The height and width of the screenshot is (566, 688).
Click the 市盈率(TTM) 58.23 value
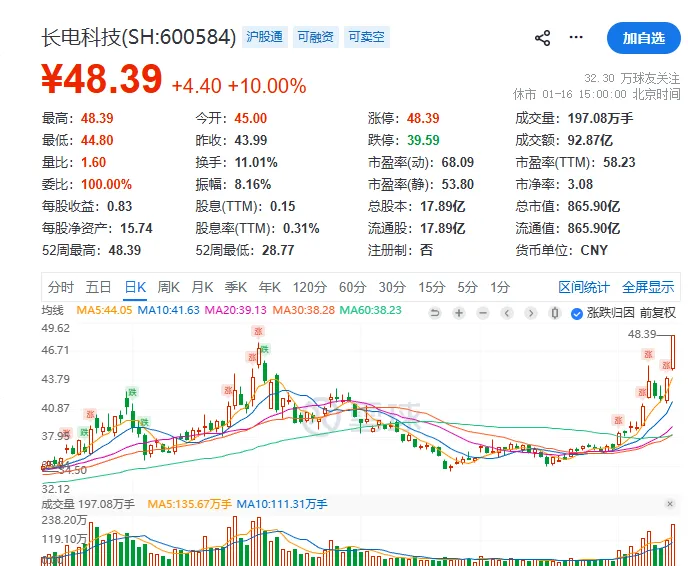click(x=619, y=162)
